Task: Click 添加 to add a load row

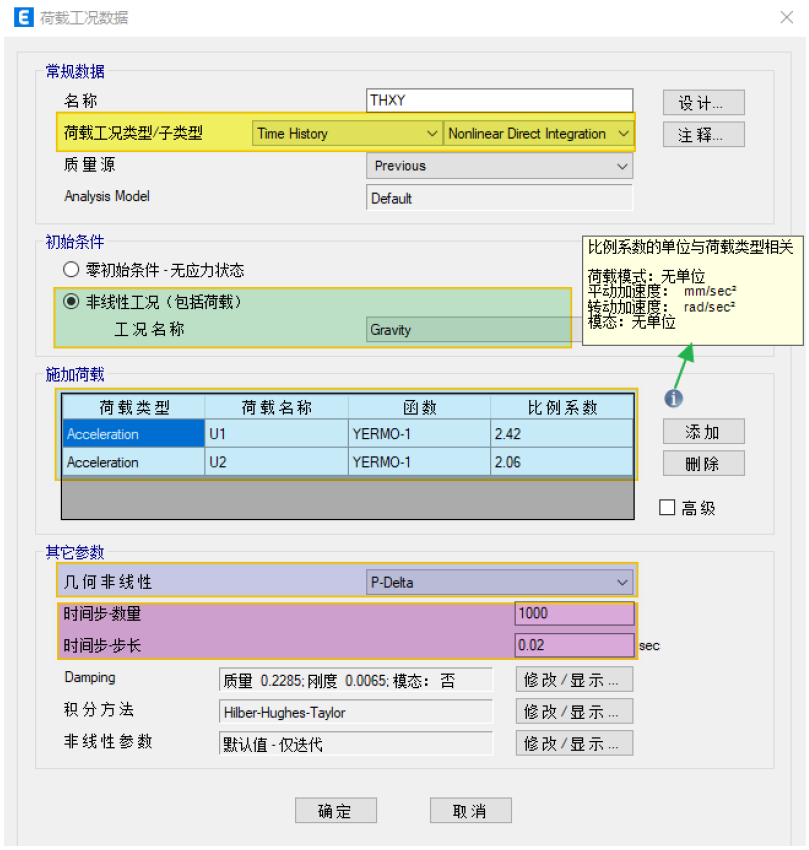Action: [x=702, y=431]
